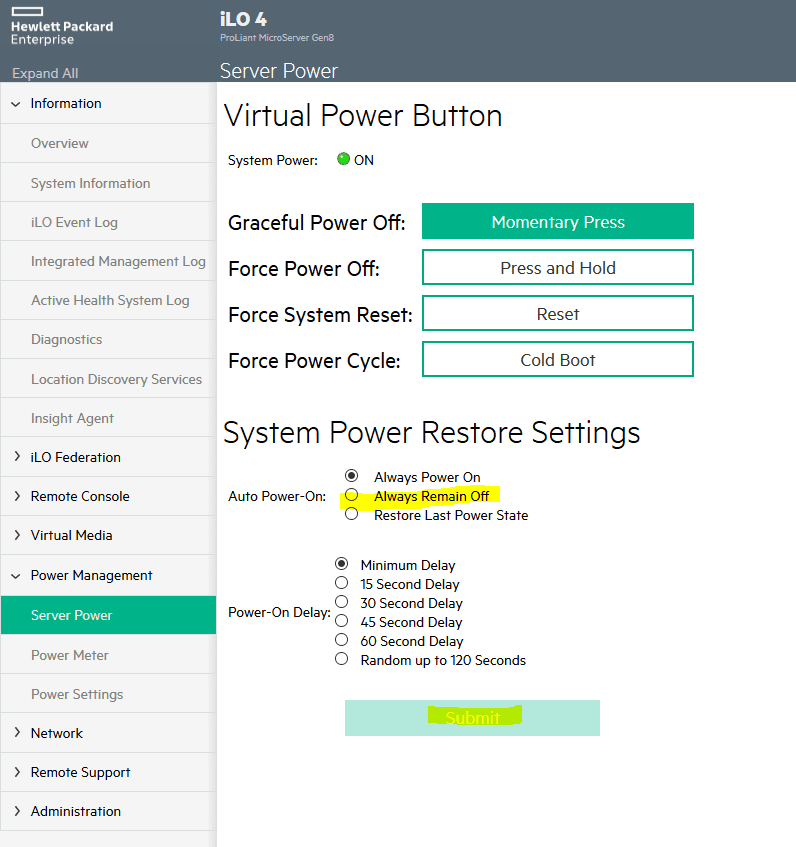The height and width of the screenshot is (847, 796).
Task: Click the Virtual Power Button heading
Action: 363,116
